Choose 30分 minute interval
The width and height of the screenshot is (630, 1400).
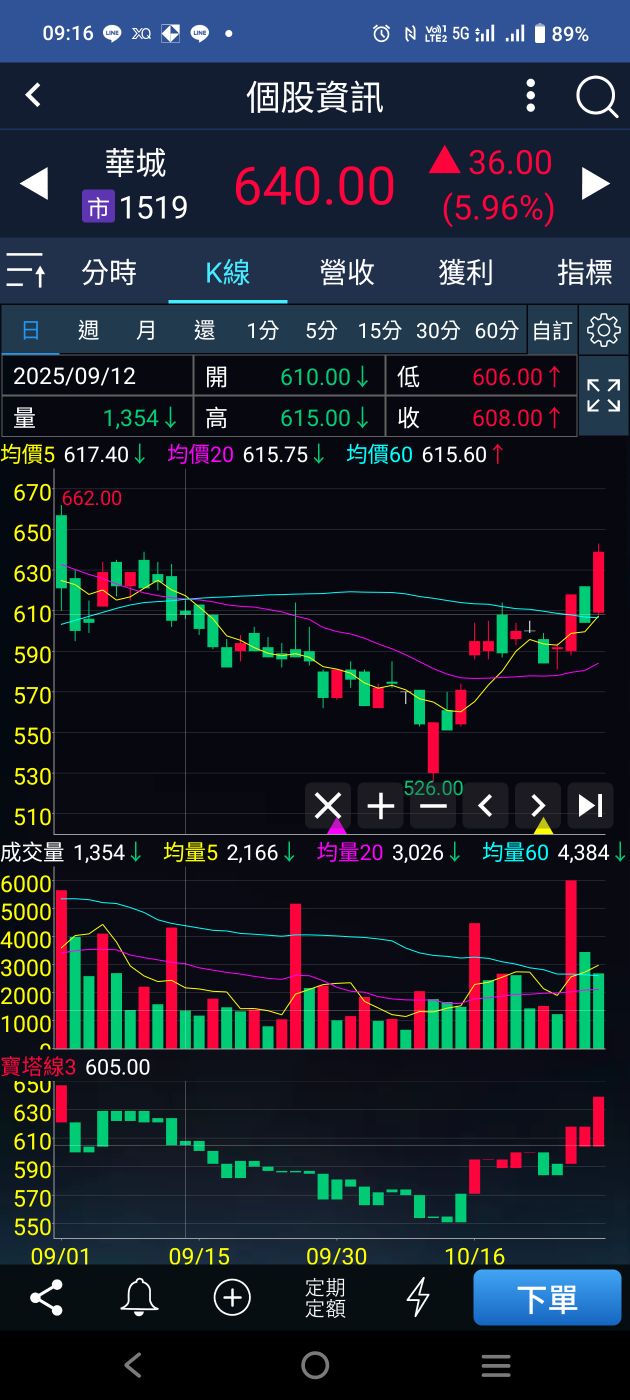coord(438,330)
